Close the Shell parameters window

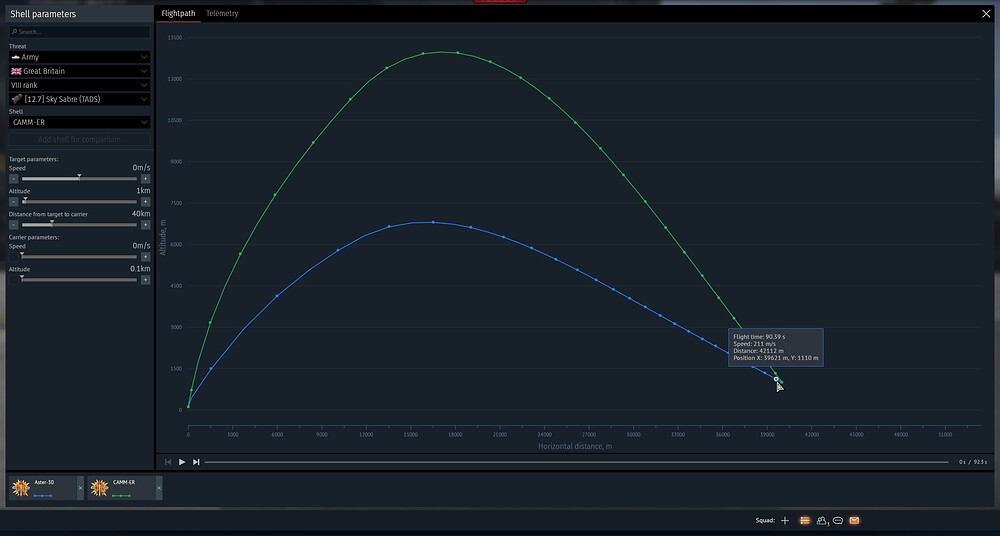(986, 13)
